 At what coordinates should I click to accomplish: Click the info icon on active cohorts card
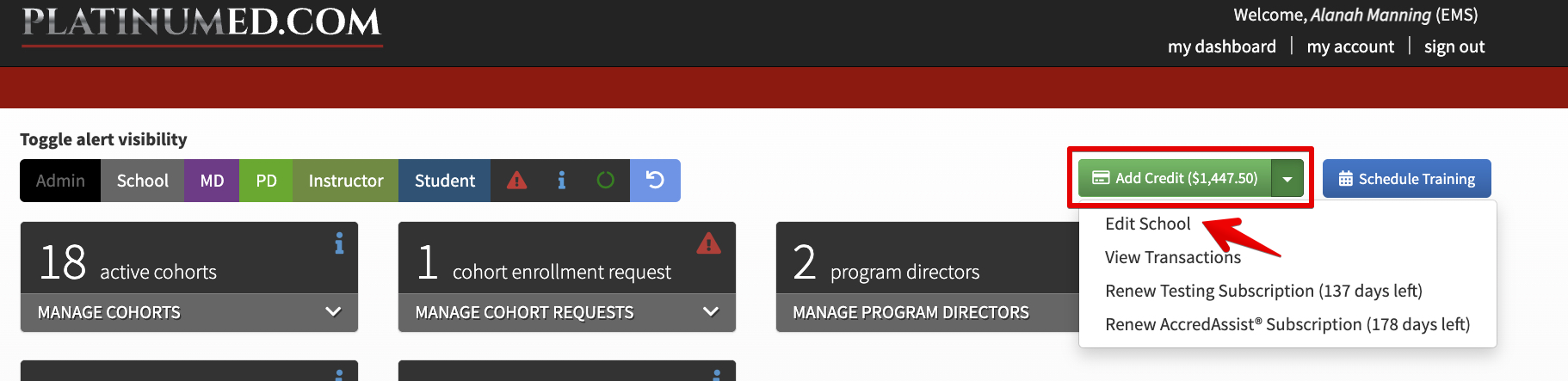click(x=339, y=243)
